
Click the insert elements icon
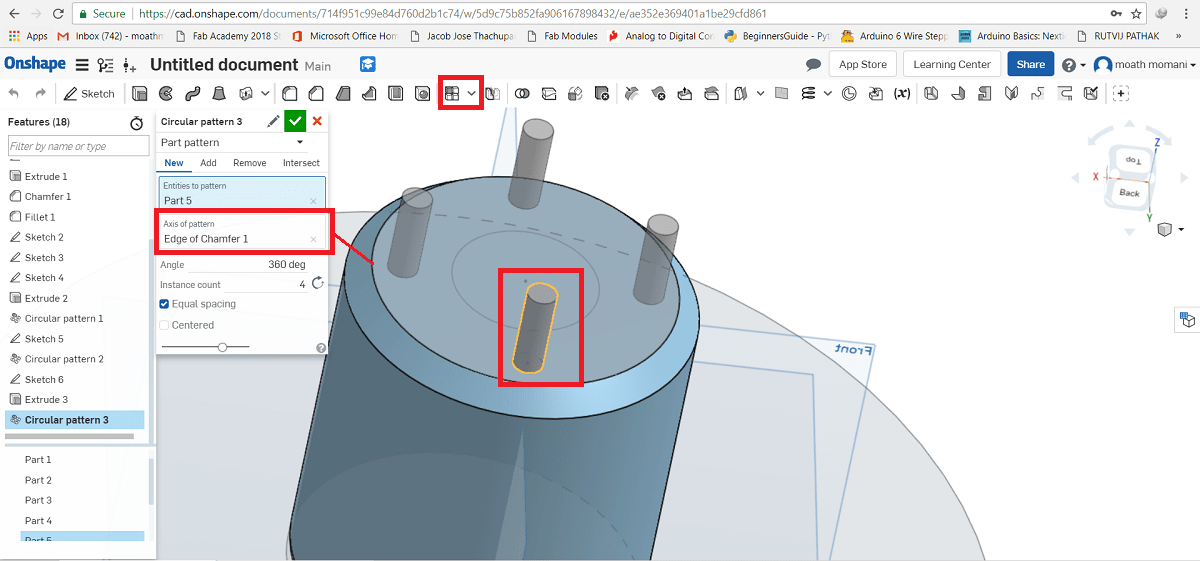point(130,65)
